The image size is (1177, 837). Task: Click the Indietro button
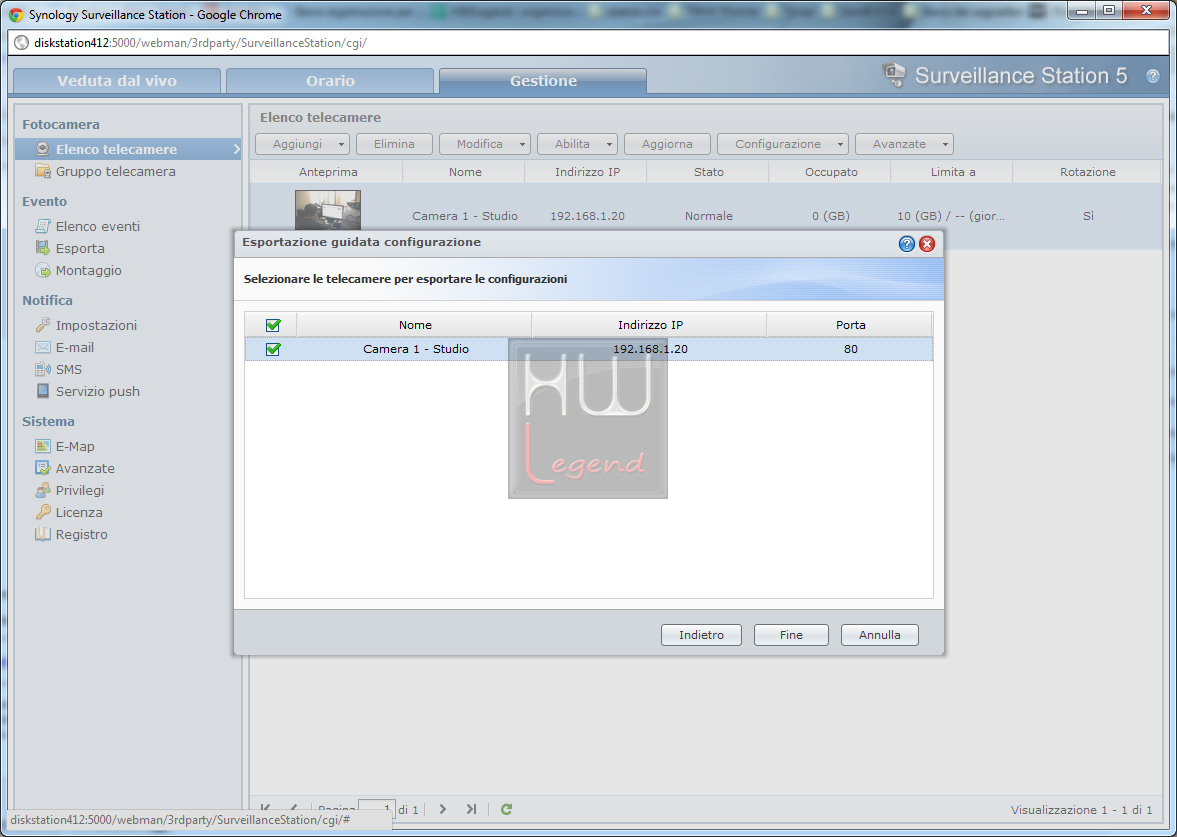pyautogui.click(x=701, y=635)
